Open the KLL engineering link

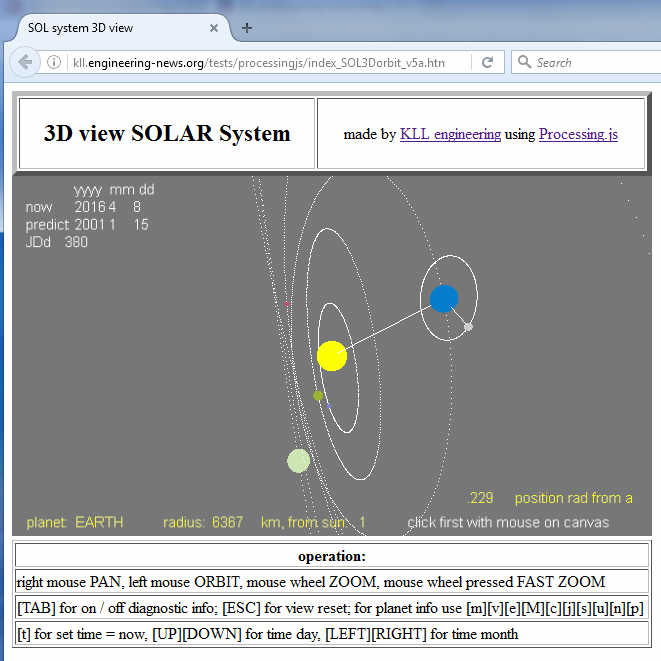coord(450,134)
